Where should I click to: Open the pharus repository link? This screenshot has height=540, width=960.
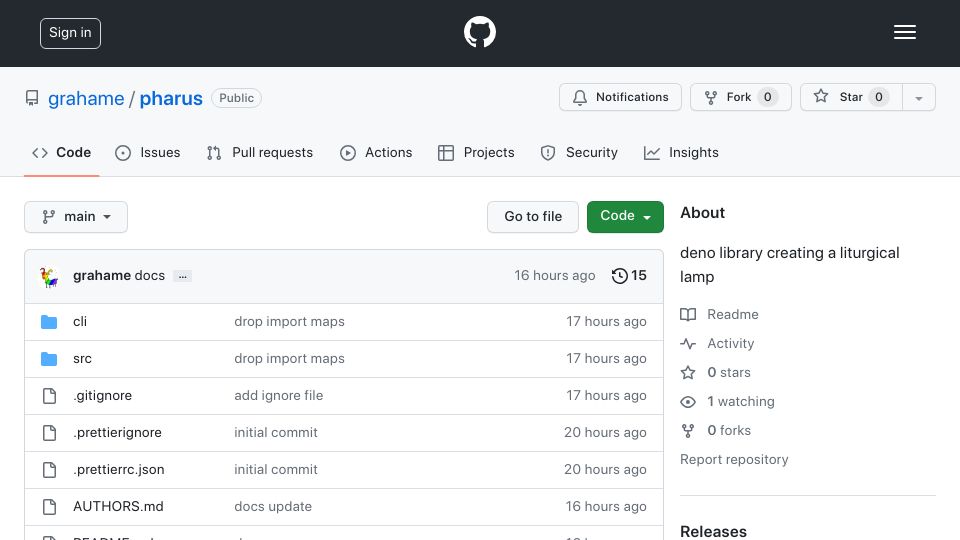pyautogui.click(x=171, y=99)
